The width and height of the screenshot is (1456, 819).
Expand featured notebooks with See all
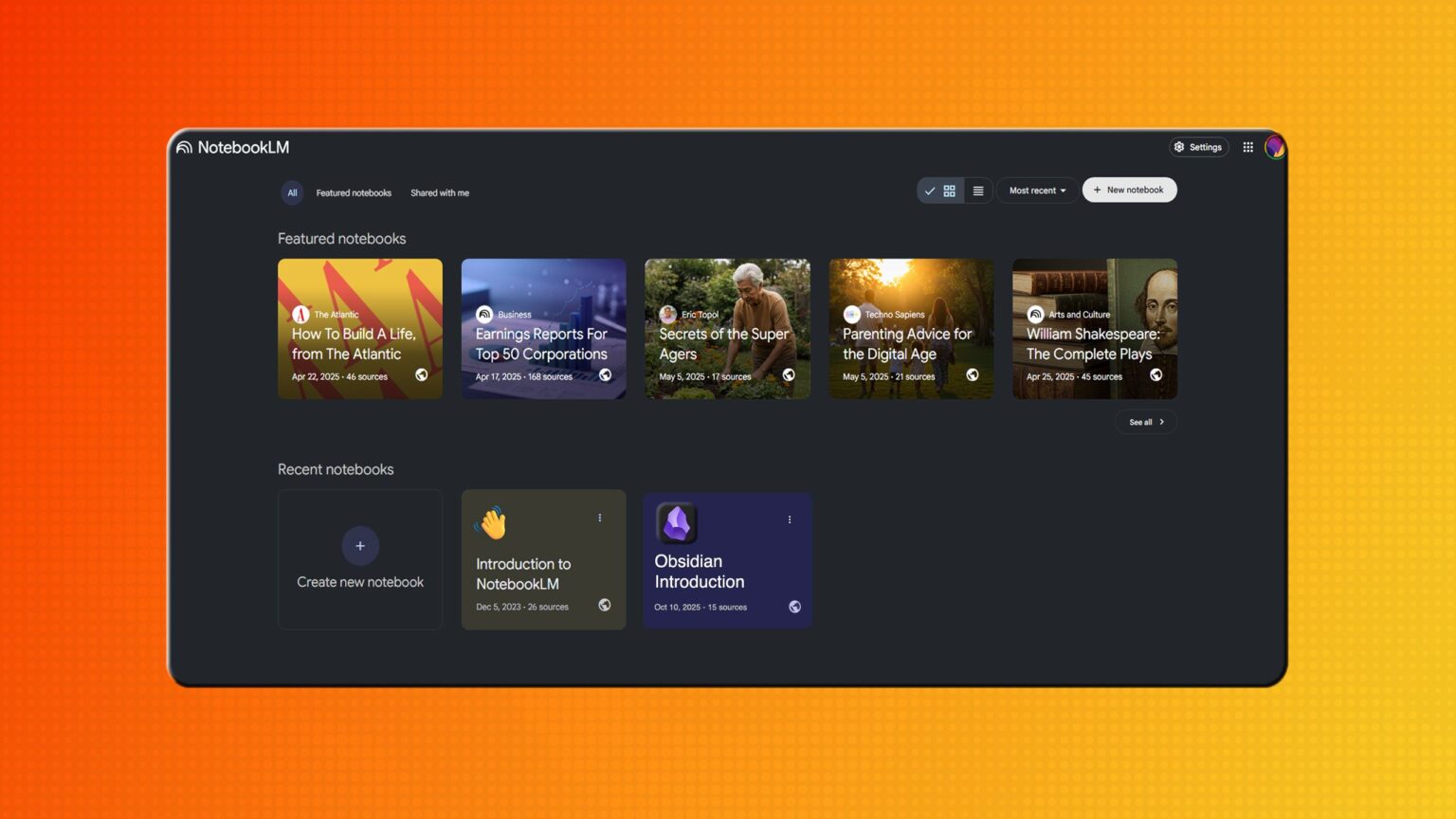tap(1145, 422)
